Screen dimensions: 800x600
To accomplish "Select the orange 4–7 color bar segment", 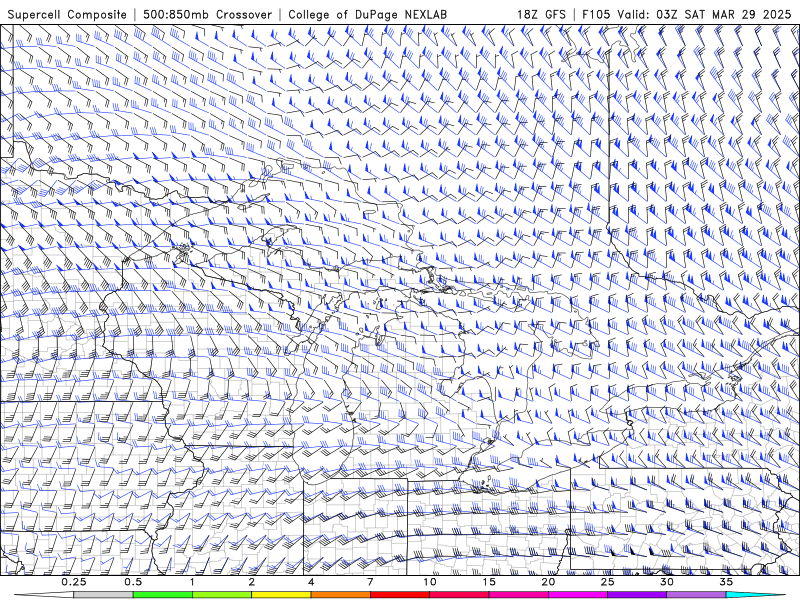I will pyautogui.click(x=340, y=595).
